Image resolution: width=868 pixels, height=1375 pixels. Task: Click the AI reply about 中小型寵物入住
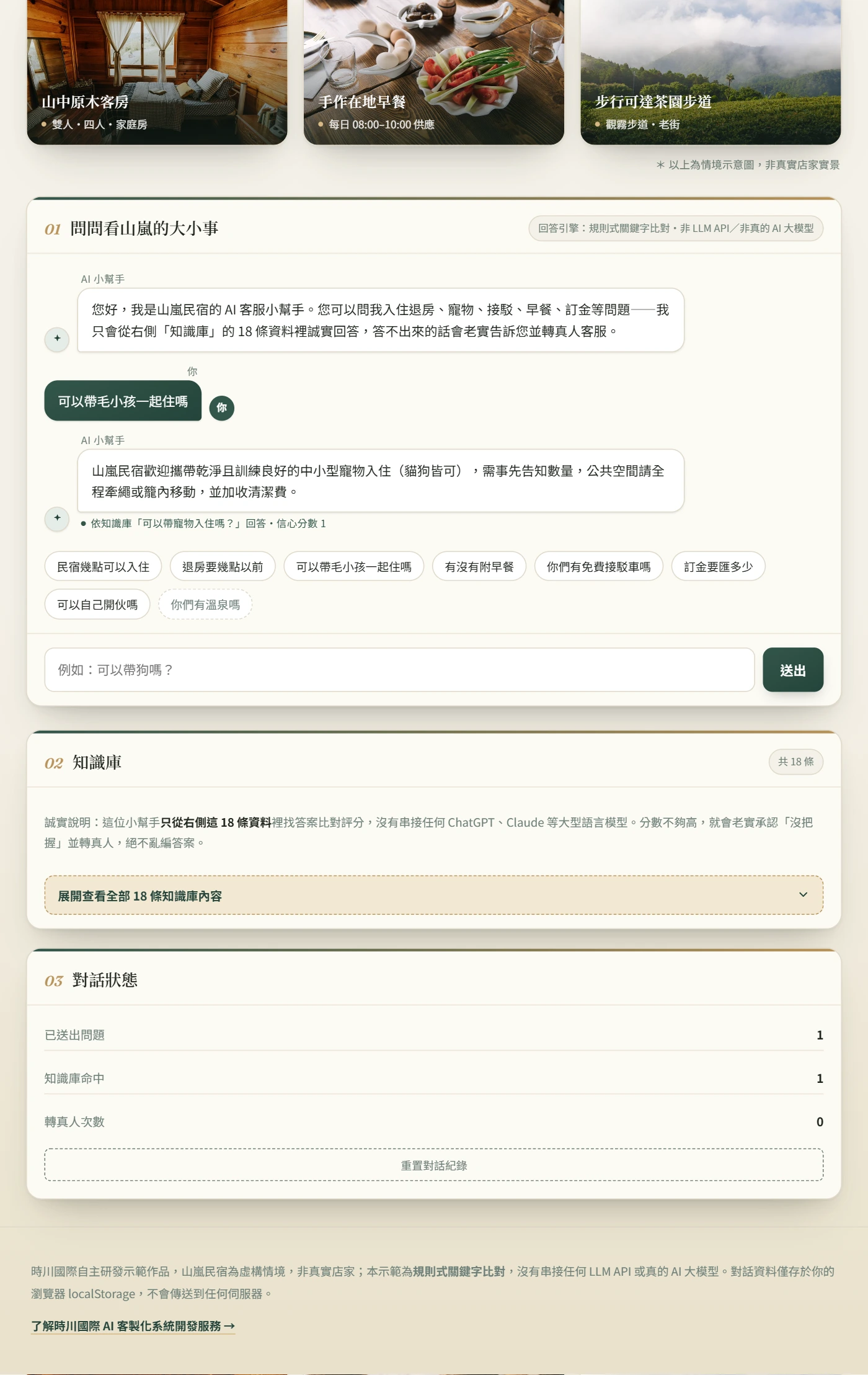[x=381, y=481]
